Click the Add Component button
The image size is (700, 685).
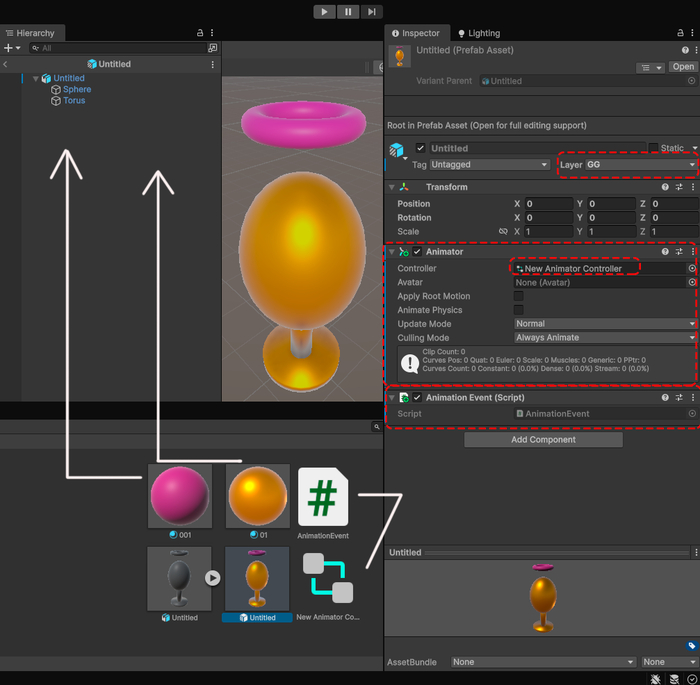pyautogui.click(x=543, y=440)
